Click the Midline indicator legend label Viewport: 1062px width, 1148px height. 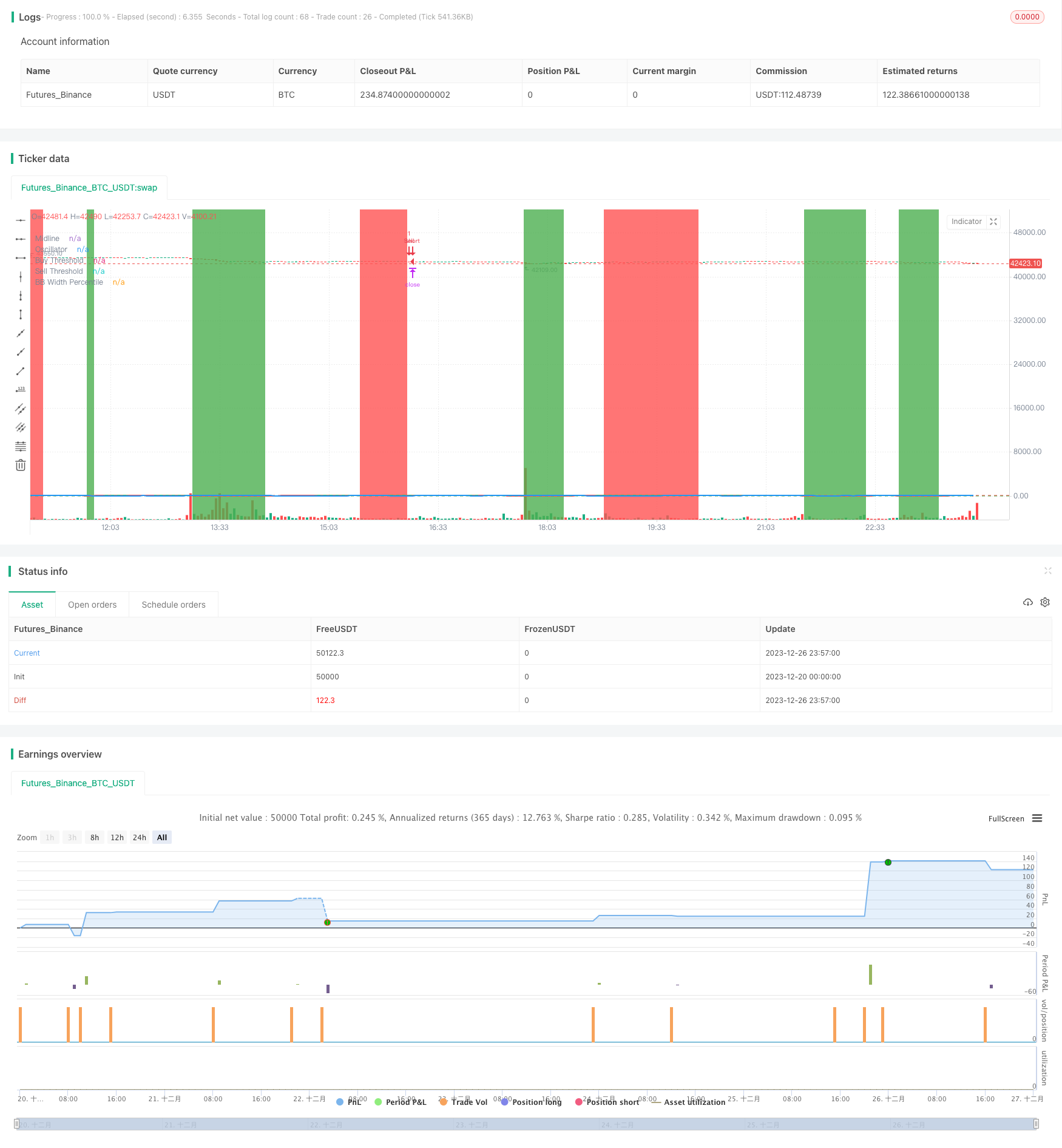tap(47, 239)
